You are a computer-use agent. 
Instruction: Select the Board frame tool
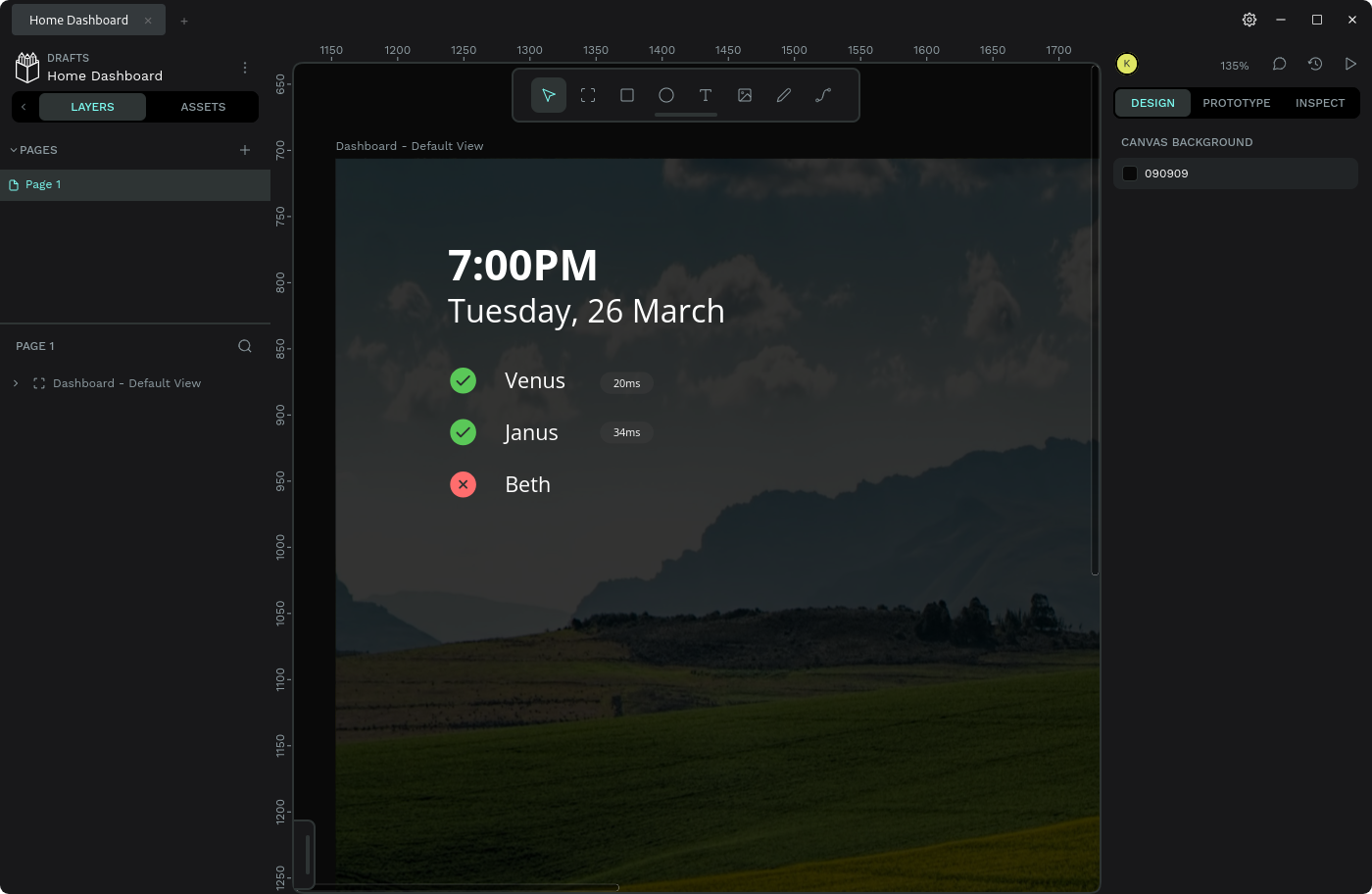point(588,95)
